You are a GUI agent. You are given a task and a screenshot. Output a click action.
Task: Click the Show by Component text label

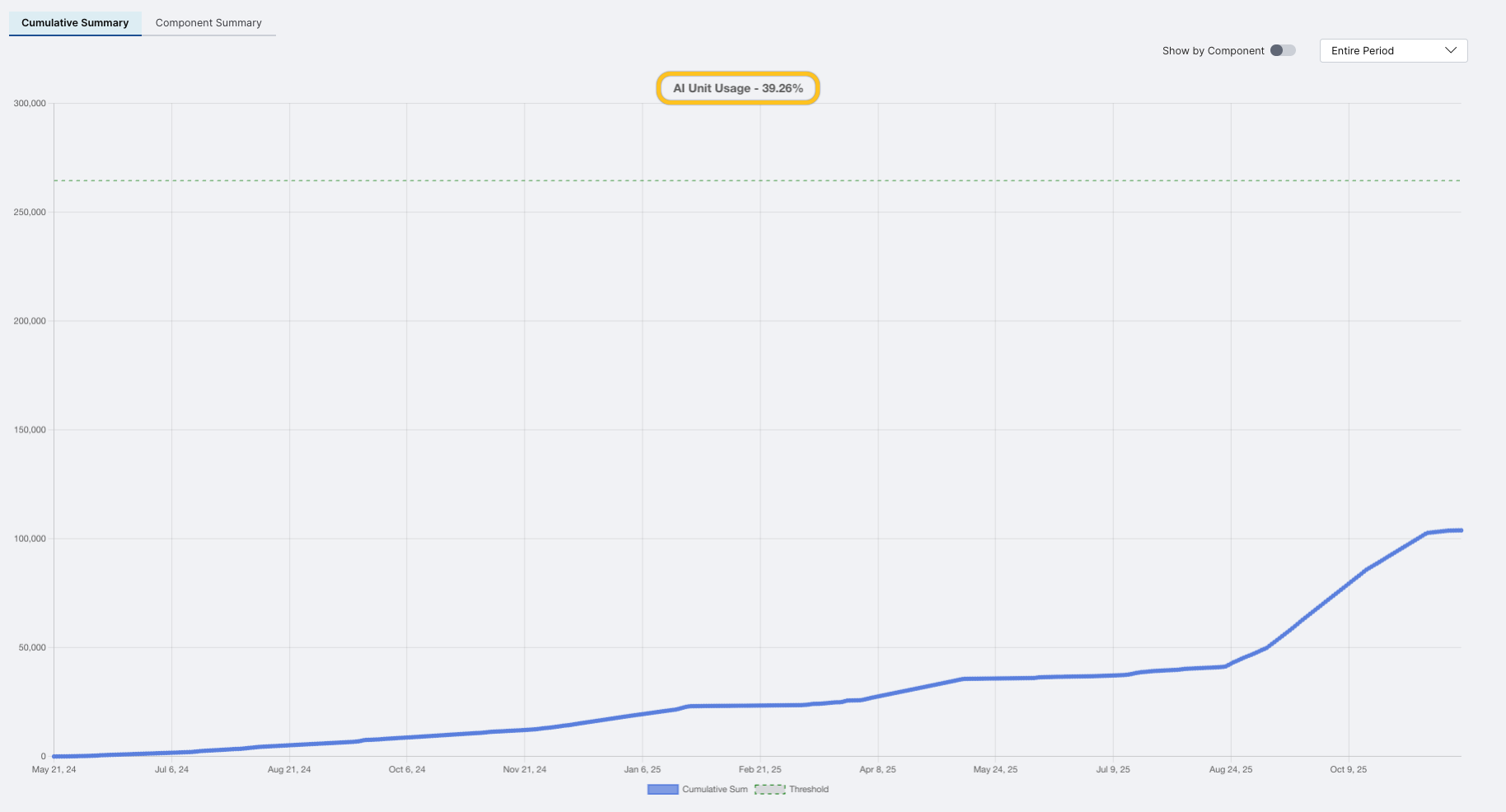point(1213,50)
